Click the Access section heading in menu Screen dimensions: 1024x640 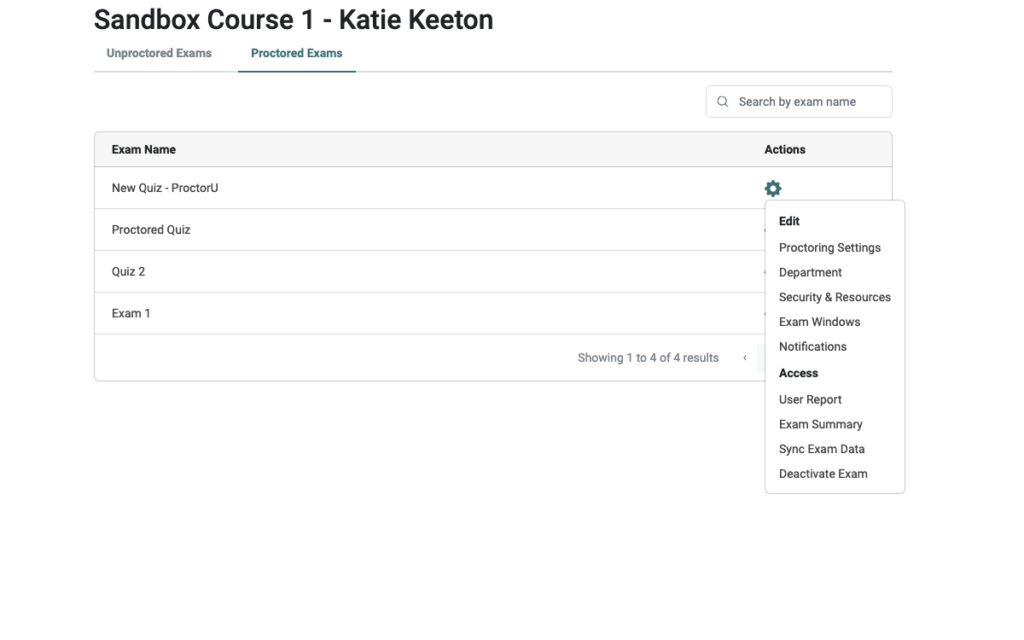pos(798,374)
